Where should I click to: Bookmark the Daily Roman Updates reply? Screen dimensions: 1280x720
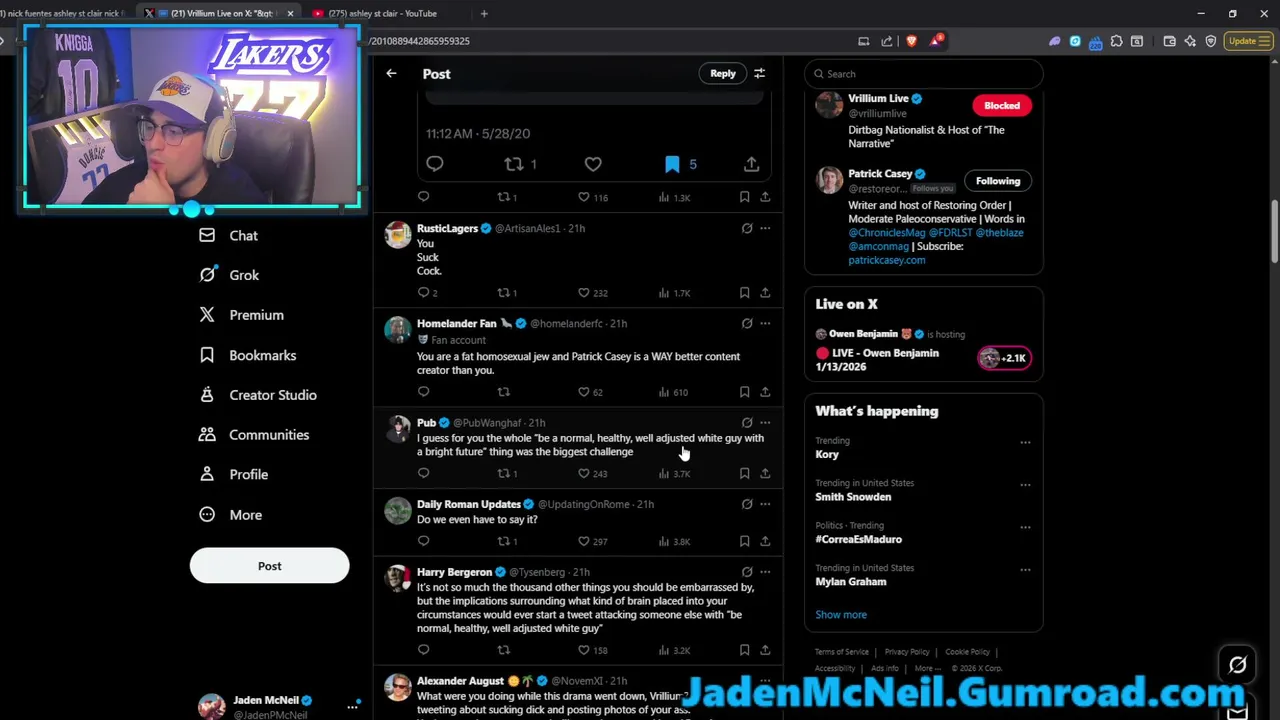pyautogui.click(x=744, y=542)
